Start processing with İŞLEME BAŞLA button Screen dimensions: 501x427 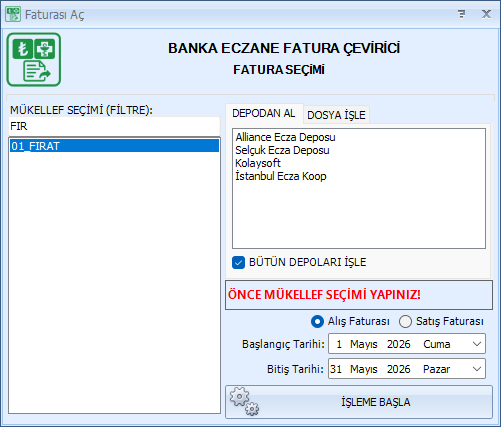tap(359, 402)
